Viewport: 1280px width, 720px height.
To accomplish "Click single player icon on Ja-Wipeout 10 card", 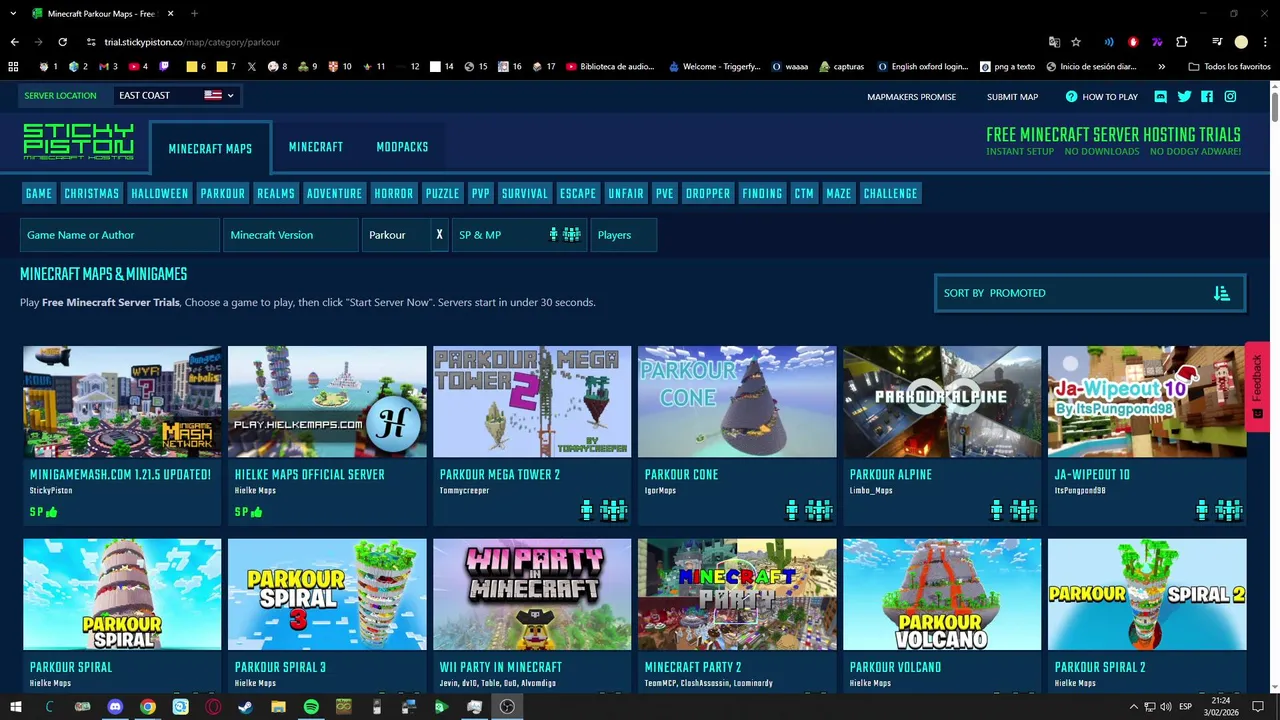I will point(1202,511).
